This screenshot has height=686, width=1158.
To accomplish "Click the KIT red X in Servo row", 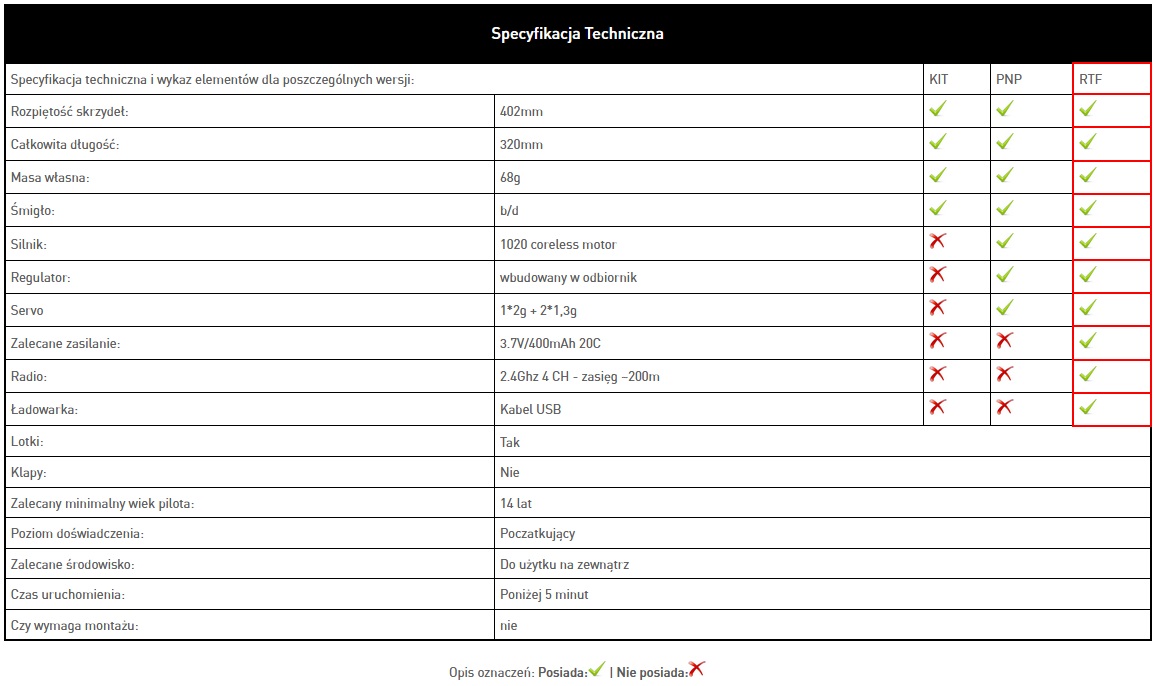I will pos(937,307).
